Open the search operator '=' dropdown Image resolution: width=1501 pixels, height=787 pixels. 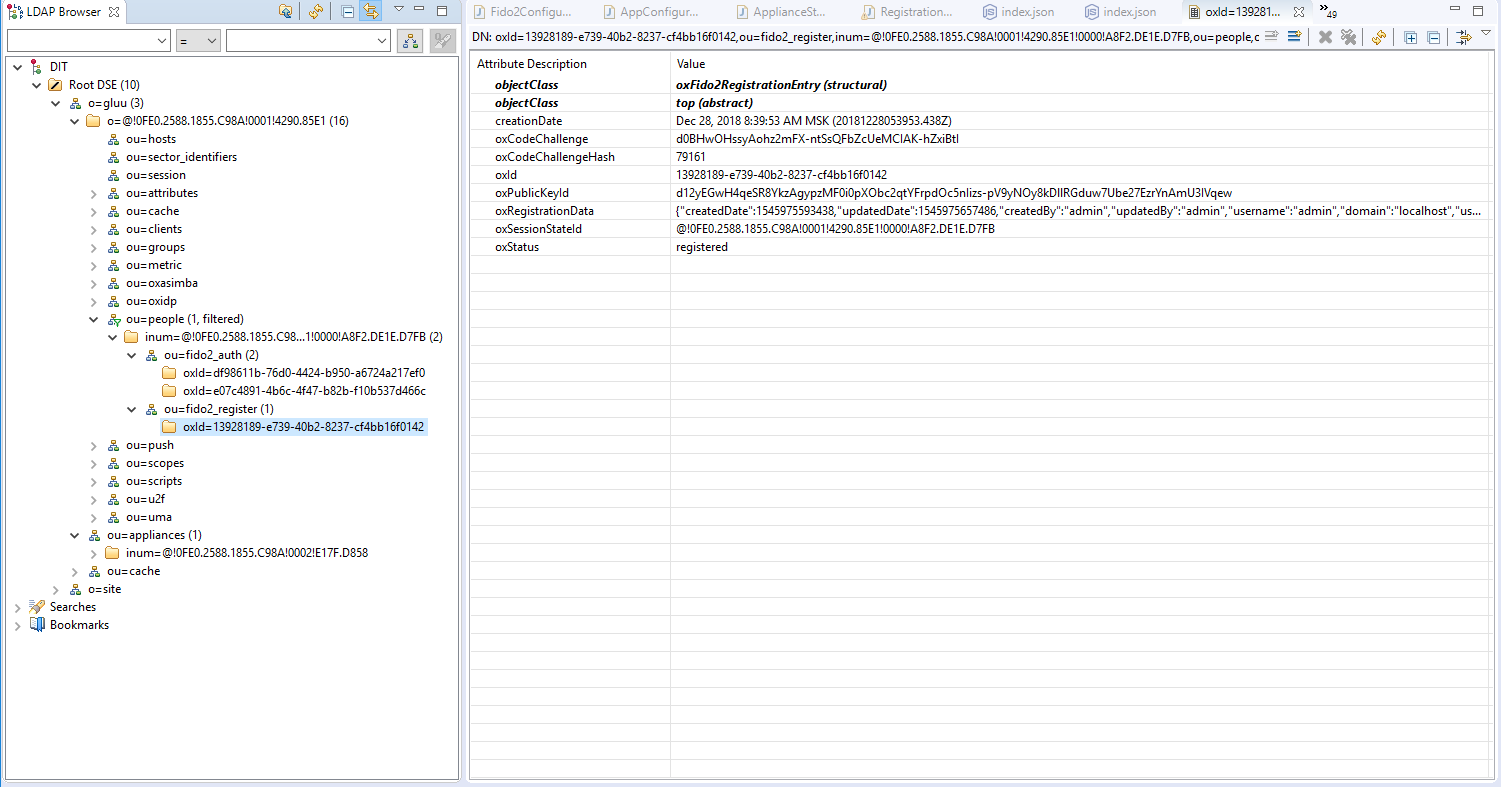click(198, 41)
